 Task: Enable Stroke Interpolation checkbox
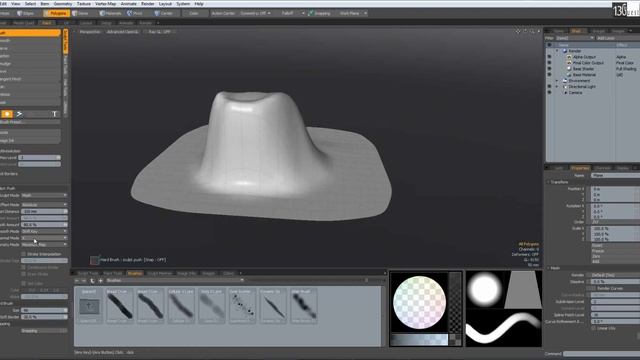click(23, 254)
